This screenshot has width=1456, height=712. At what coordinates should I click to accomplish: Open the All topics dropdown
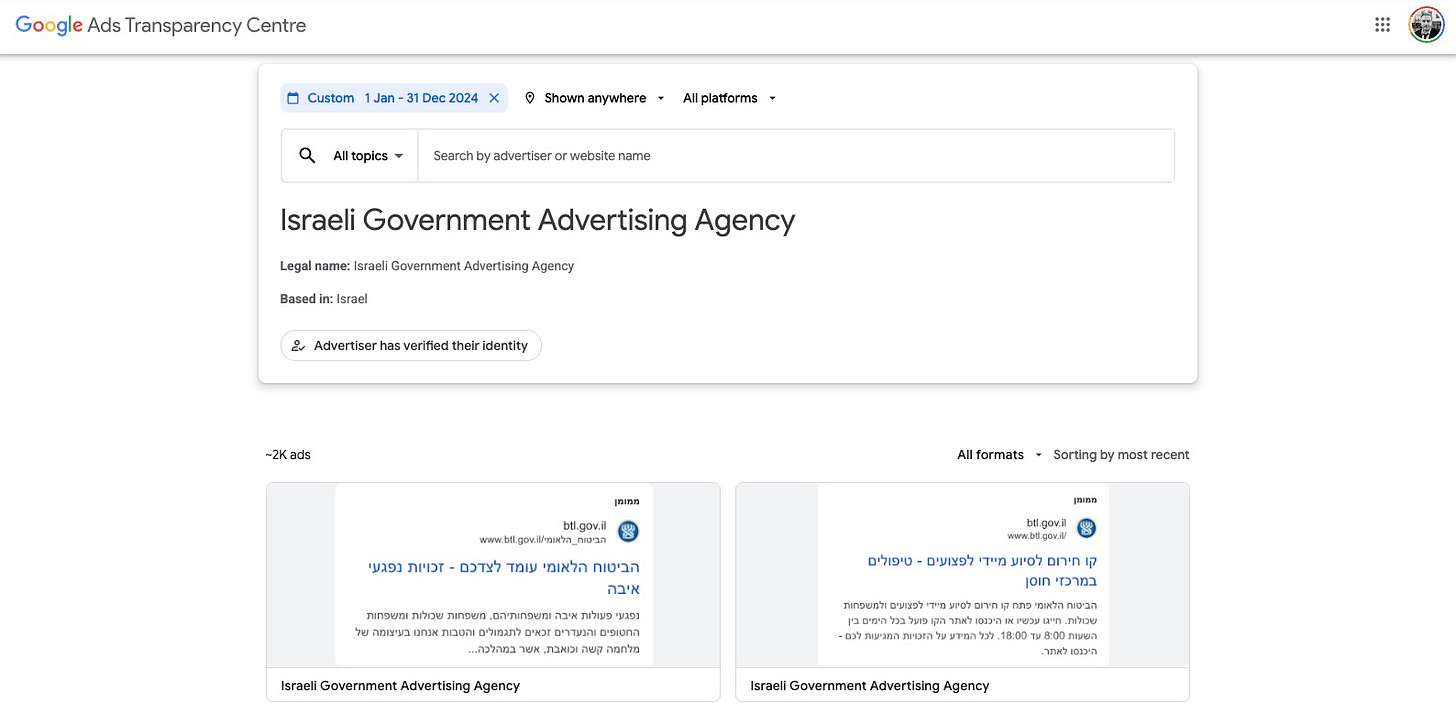click(368, 156)
